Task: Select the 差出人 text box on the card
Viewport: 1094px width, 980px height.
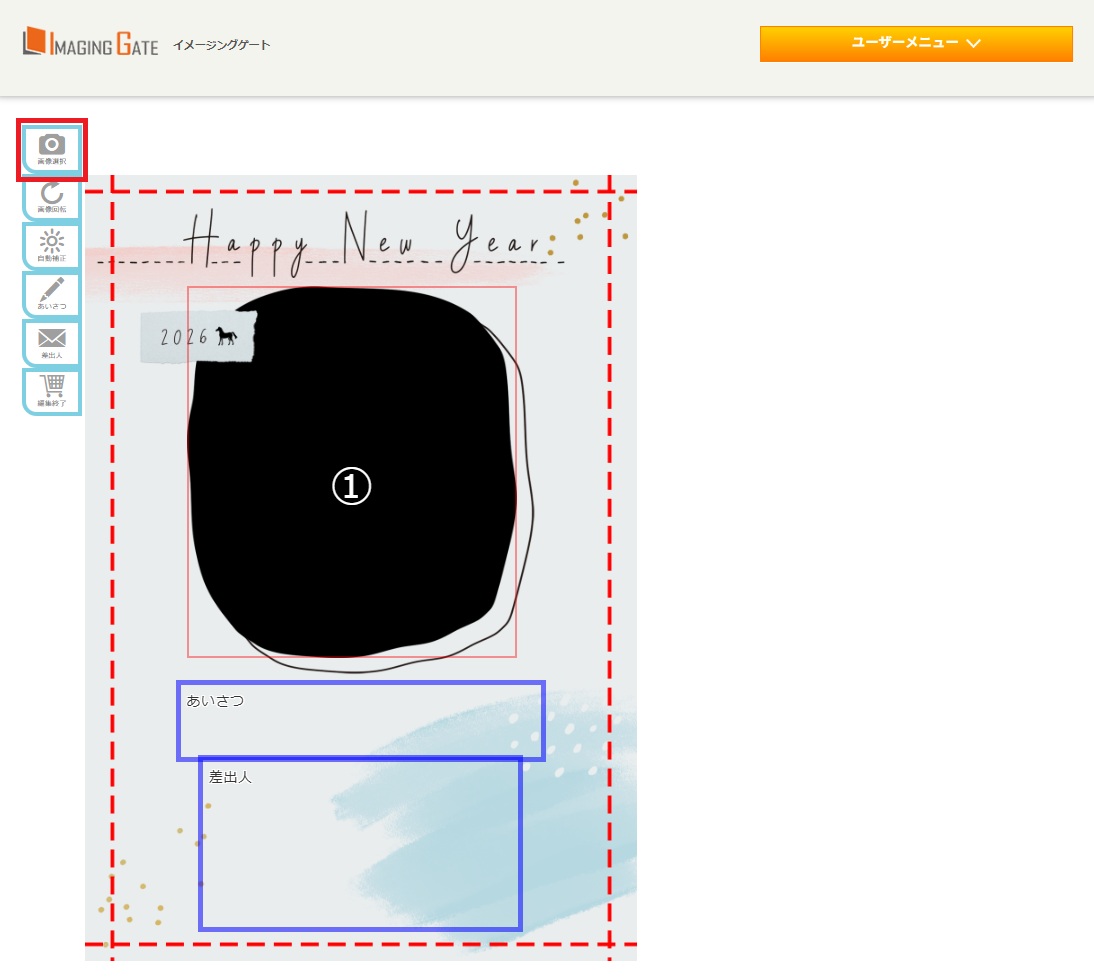Action: click(360, 844)
